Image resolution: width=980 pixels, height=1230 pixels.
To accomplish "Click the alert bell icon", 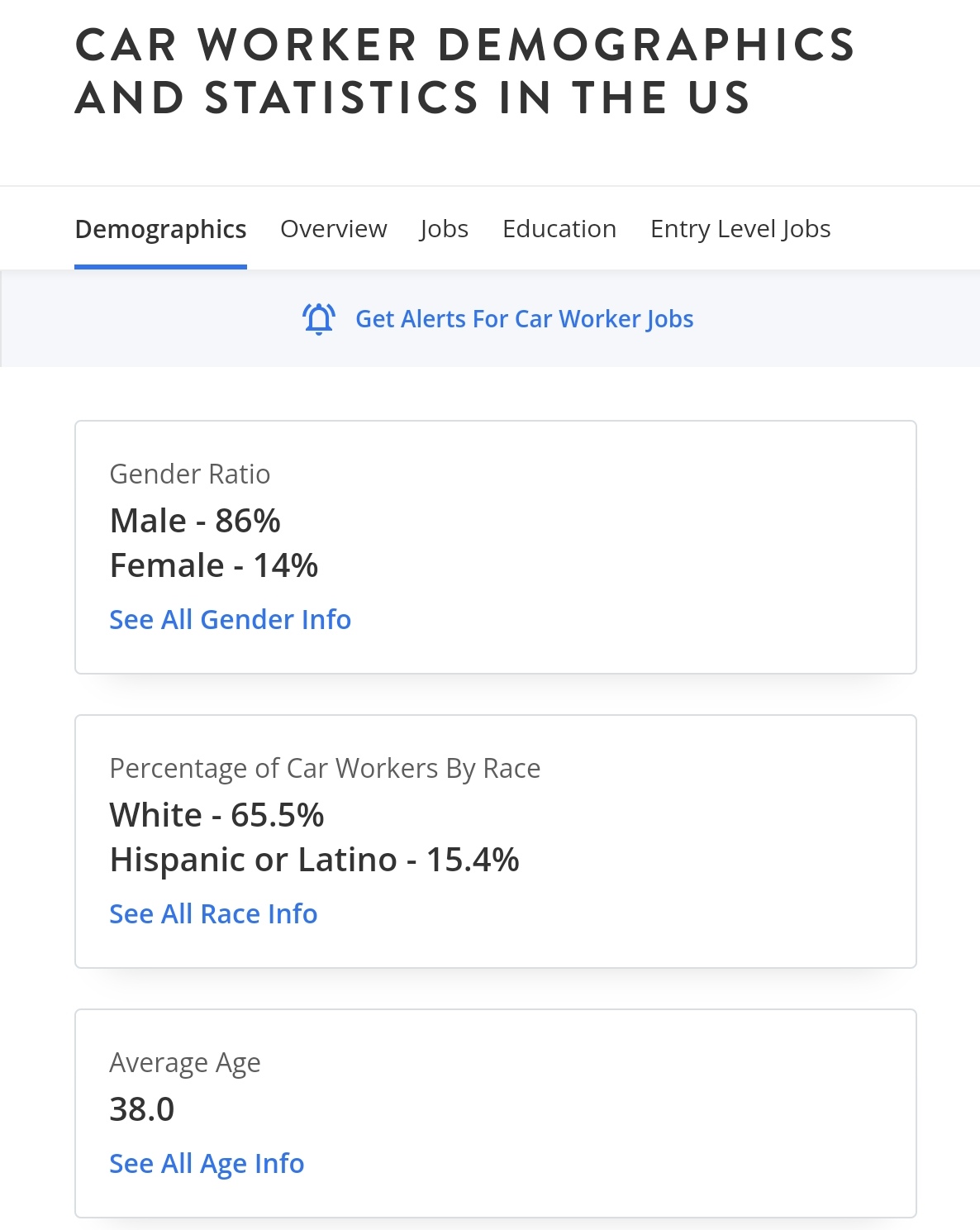I will (318, 318).
